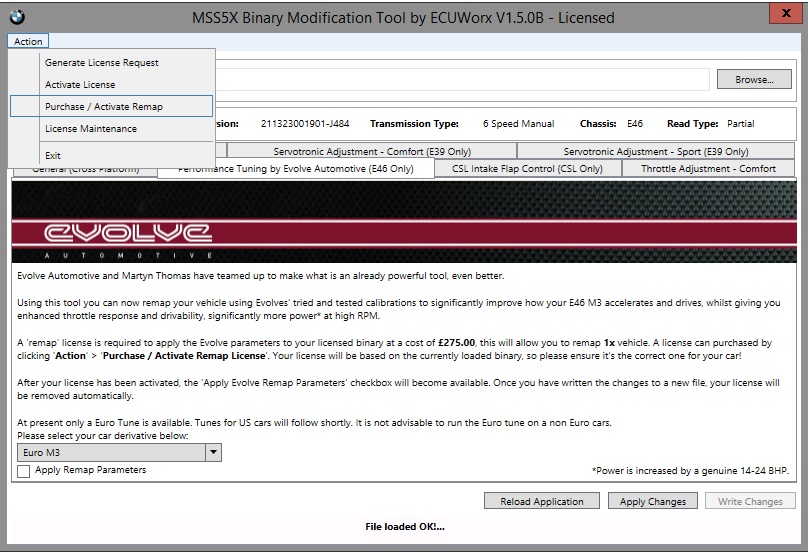The image size is (808, 552).
Task: Switch to Servotronic Adjustment - Sport tab
Action: tap(655, 152)
